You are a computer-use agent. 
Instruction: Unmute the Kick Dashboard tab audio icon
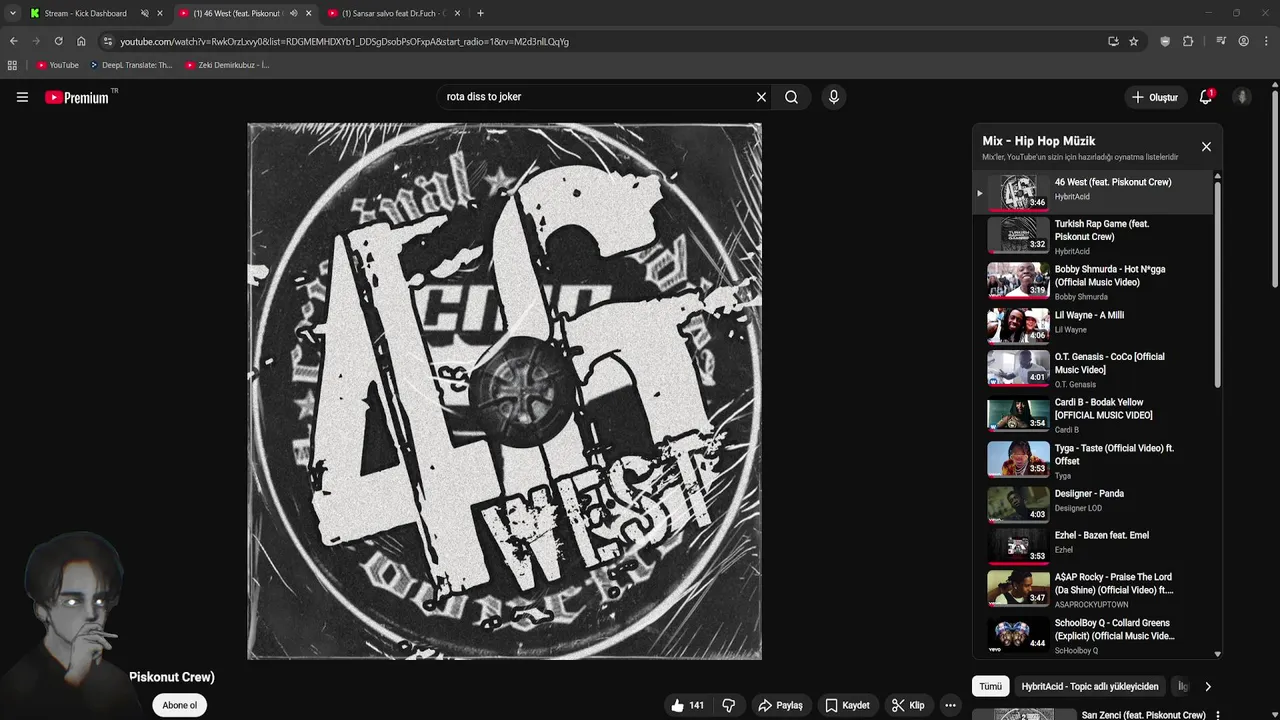tap(144, 13)
